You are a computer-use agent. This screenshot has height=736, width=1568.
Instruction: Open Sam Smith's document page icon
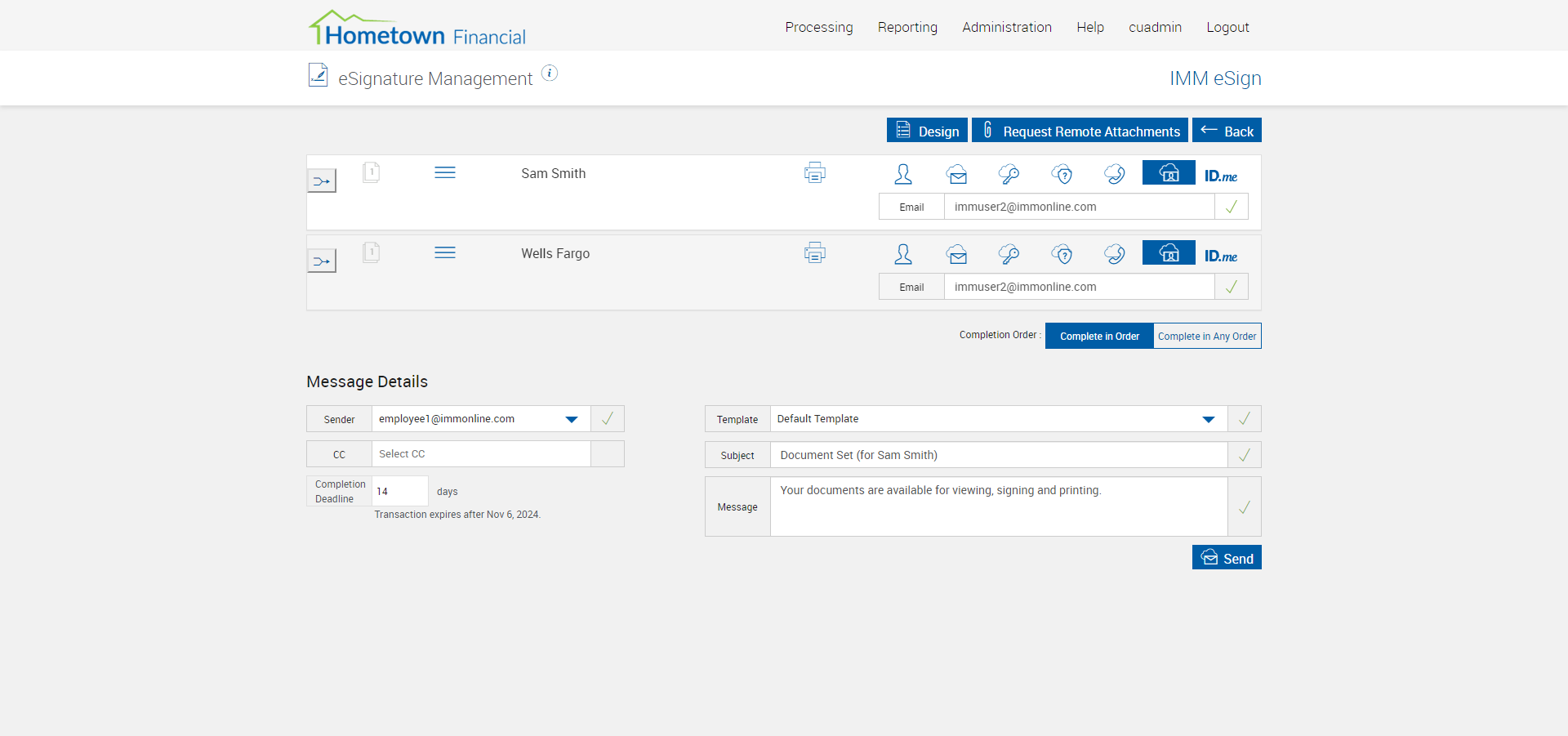coord(372,172)
